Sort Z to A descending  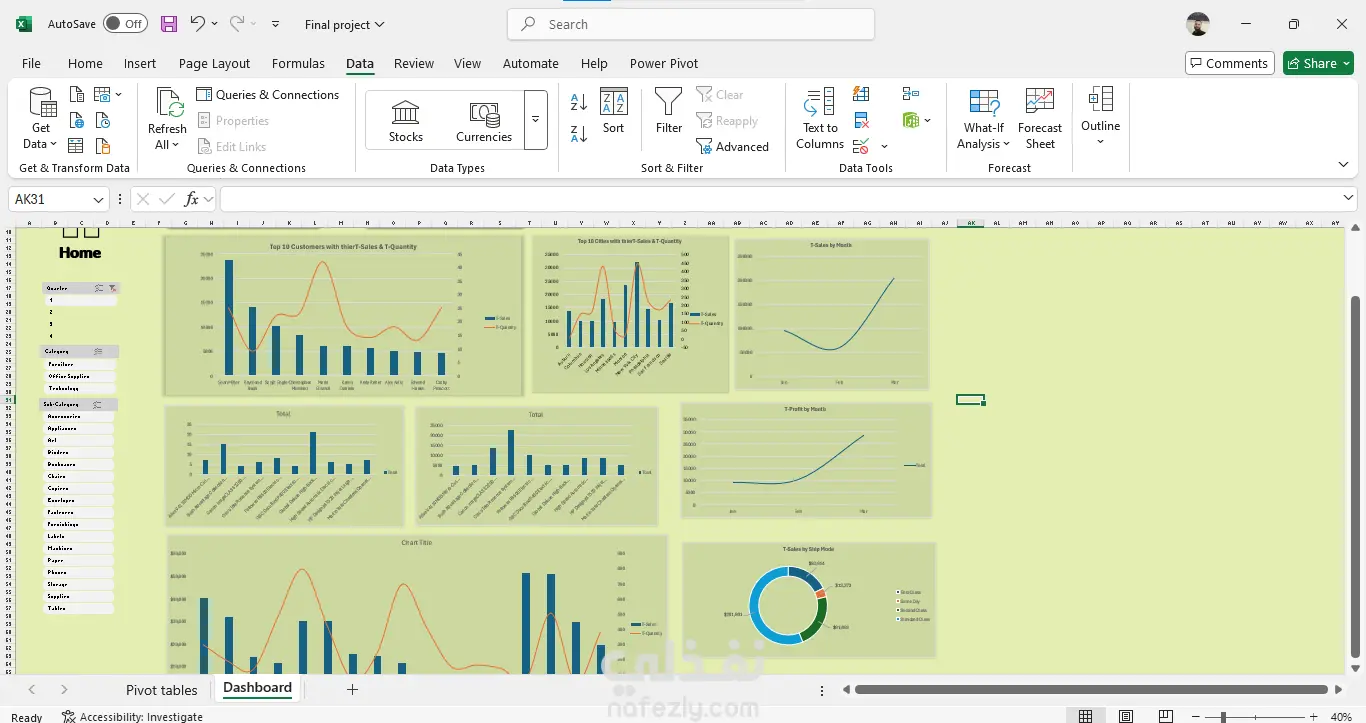(579, 134)
